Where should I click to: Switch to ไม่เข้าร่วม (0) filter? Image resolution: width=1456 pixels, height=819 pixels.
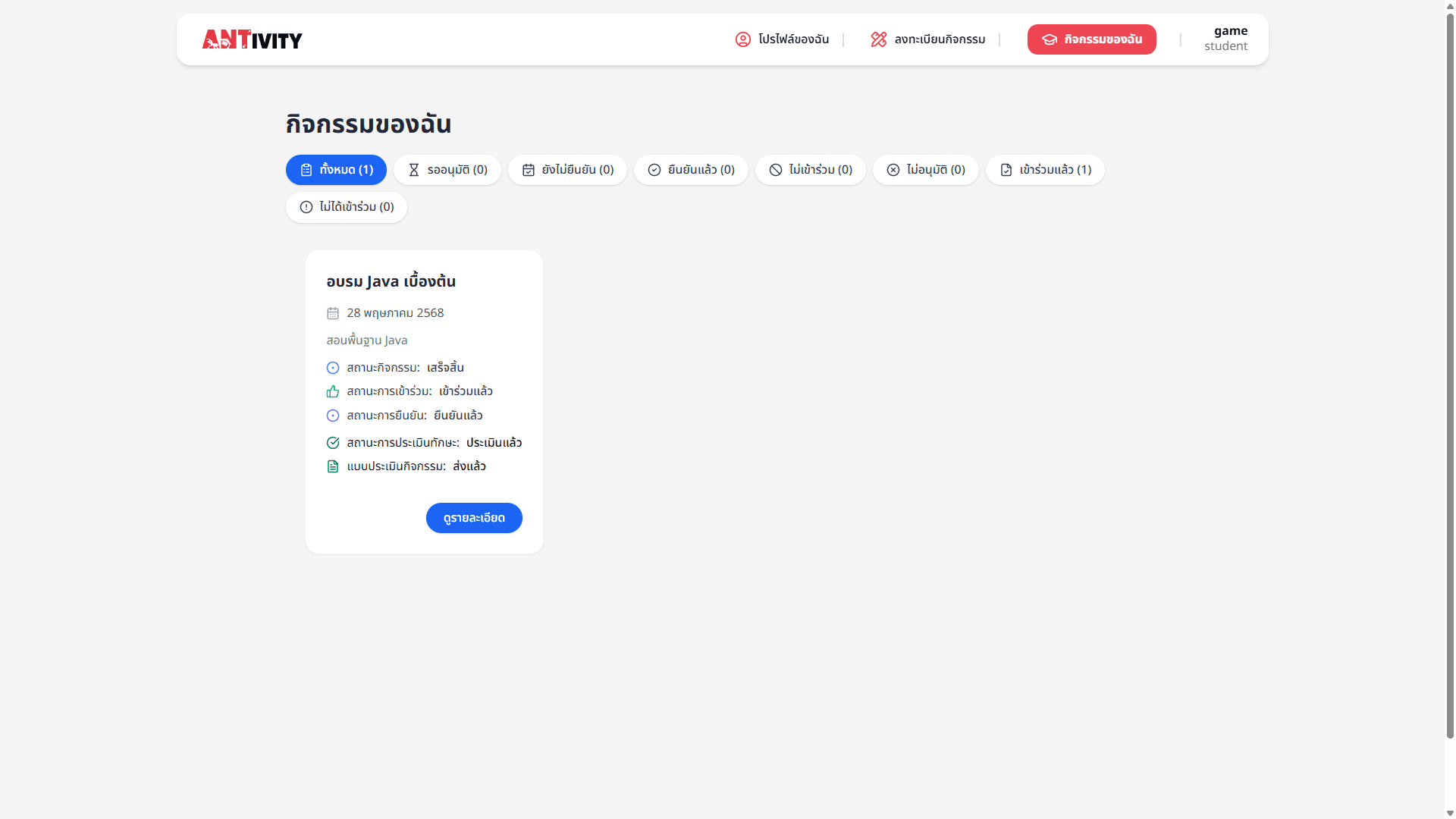point(810,170)
